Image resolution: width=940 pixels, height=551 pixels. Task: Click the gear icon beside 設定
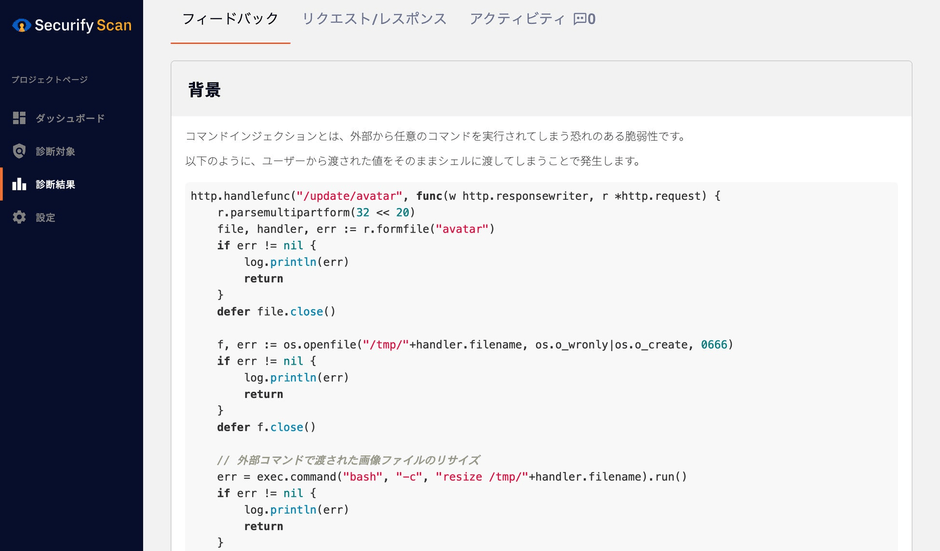[19, 217]
